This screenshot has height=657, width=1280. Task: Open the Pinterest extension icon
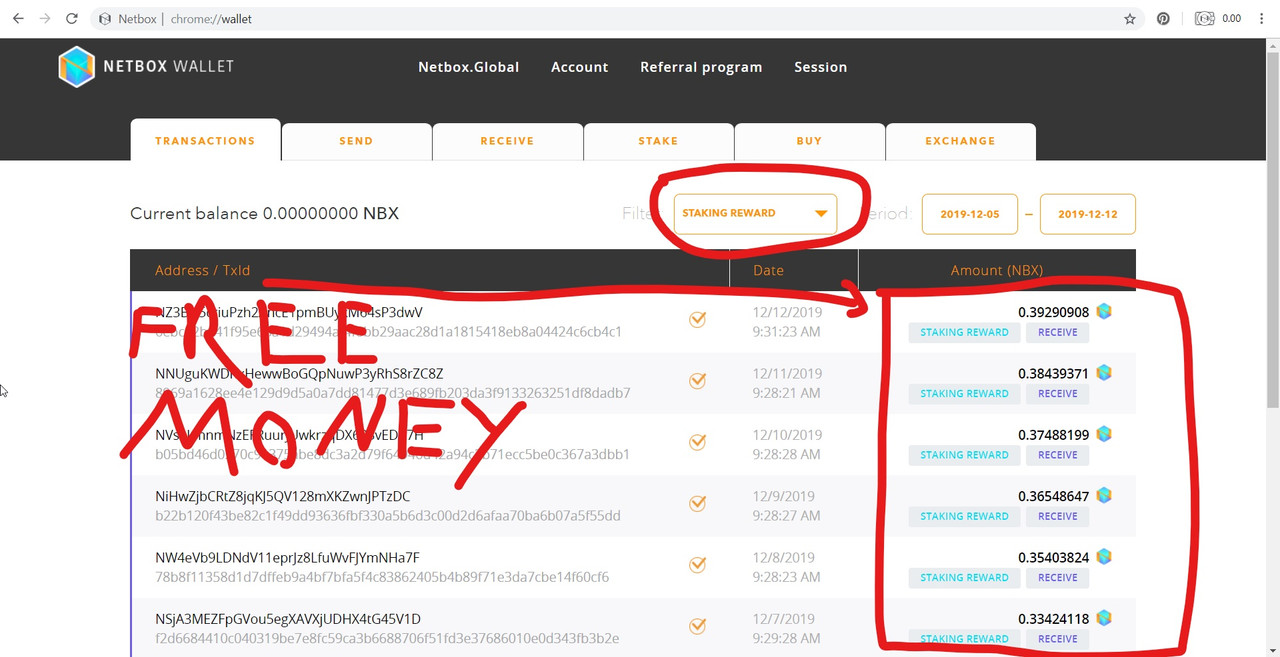coord(1163,19)
